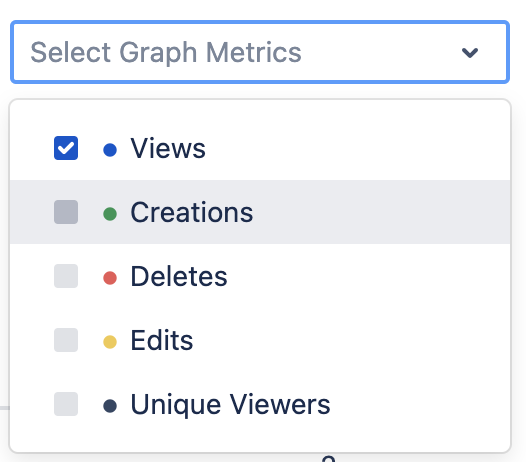526x462 pixels.
Task: Click the Select Graph Metrics placeholder text
Action: click(x=166, y=53)
